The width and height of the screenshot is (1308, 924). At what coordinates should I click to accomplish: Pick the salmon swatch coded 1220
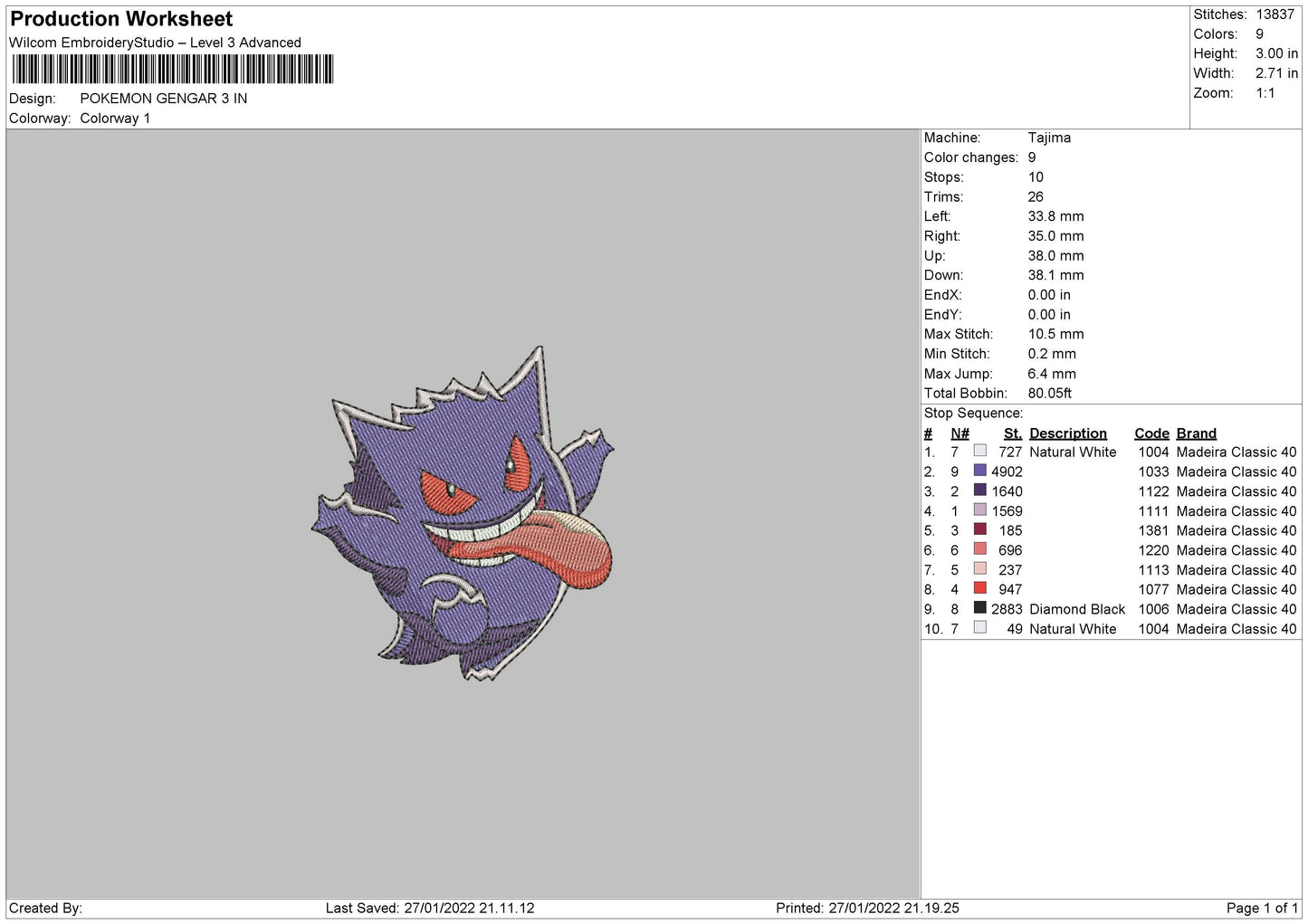click(x=979, y=549)
